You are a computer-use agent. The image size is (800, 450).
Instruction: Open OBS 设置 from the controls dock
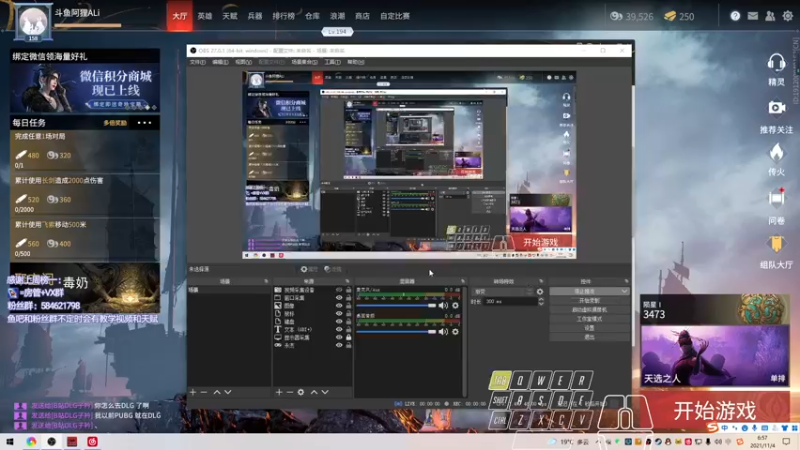589,328
